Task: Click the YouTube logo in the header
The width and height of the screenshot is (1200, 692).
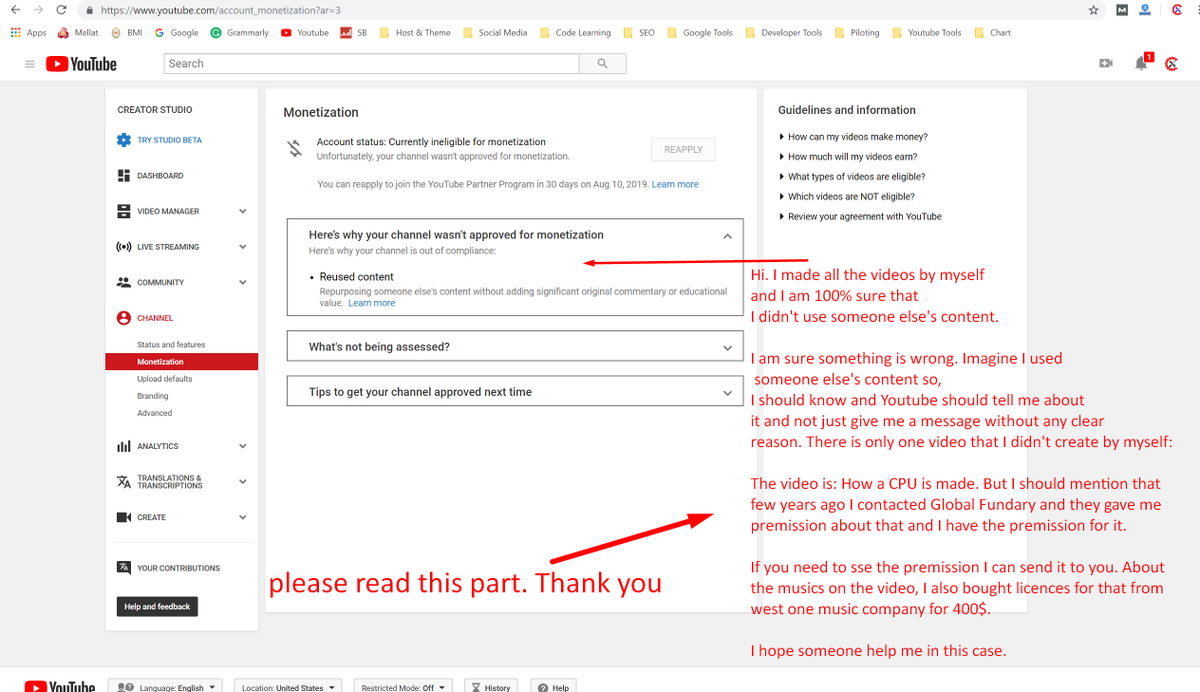Action: coord(82,64)
